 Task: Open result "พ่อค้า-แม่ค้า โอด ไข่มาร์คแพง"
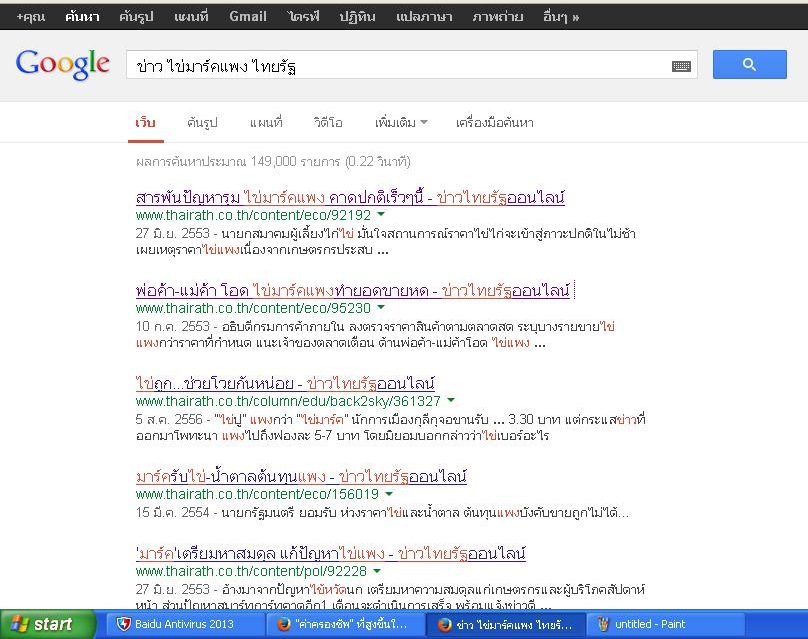(x=353, y=291)
